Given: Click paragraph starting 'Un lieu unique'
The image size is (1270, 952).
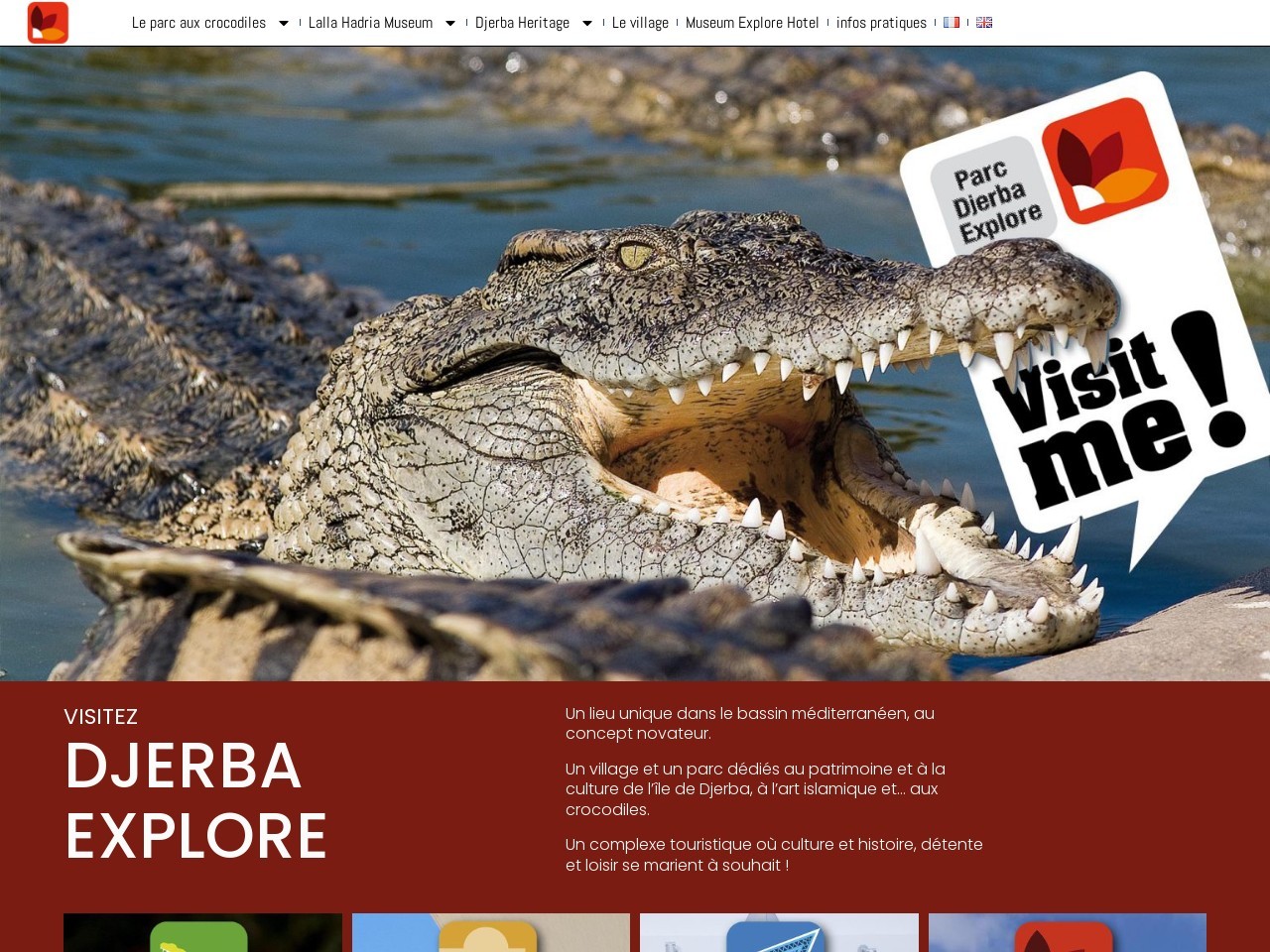Looking at the screenshot, I should [750, 723].
